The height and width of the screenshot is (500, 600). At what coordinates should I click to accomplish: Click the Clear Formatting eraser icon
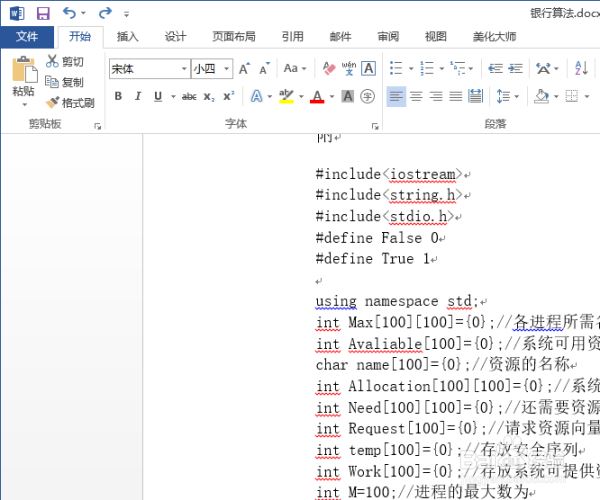pyautogui.click(x=328, y=69)
